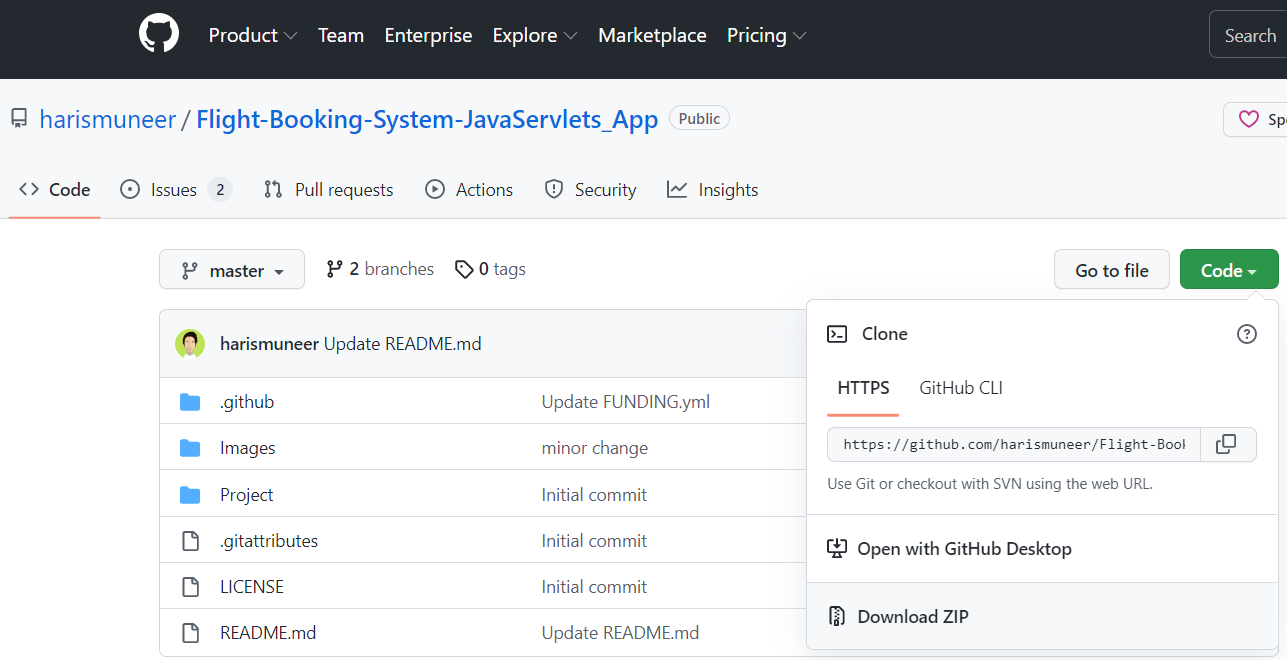Click the branch icon next to 2 branches
Image resolution: width=1287 pixels, height=660 pixels.
pyautogui.click(x=335, y=269)
